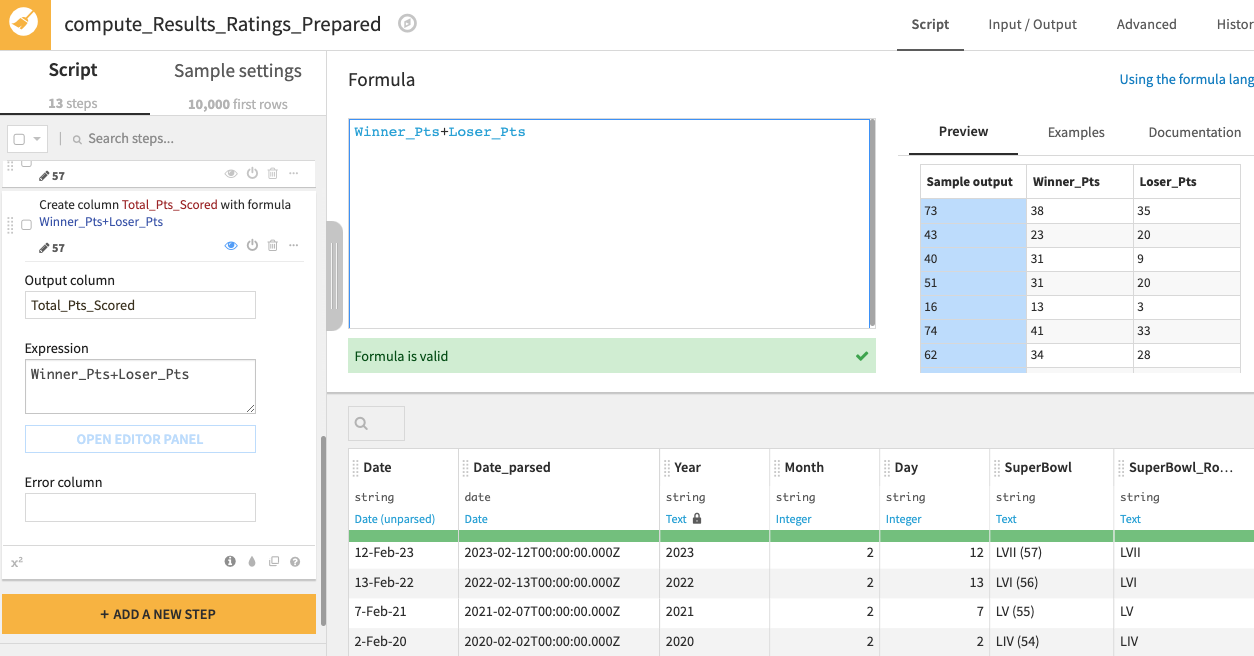1254x656 pixels.
Task: Select the pencil edit icon on step 57
Action: tap(43, 246)
